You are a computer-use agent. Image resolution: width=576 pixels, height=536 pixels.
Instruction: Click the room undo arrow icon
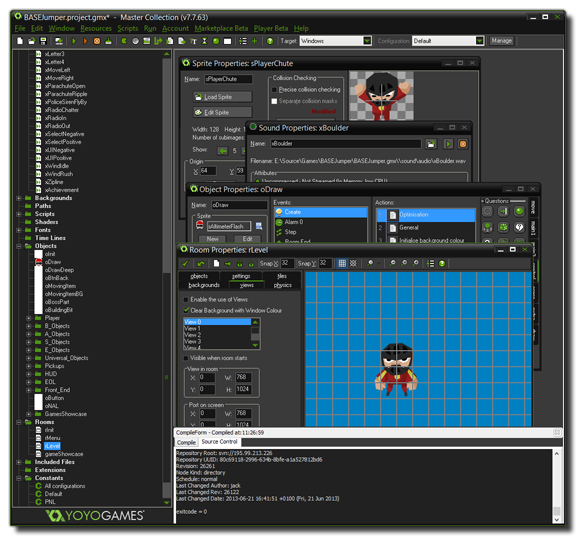pyautogui.click(x=201, y=263)
